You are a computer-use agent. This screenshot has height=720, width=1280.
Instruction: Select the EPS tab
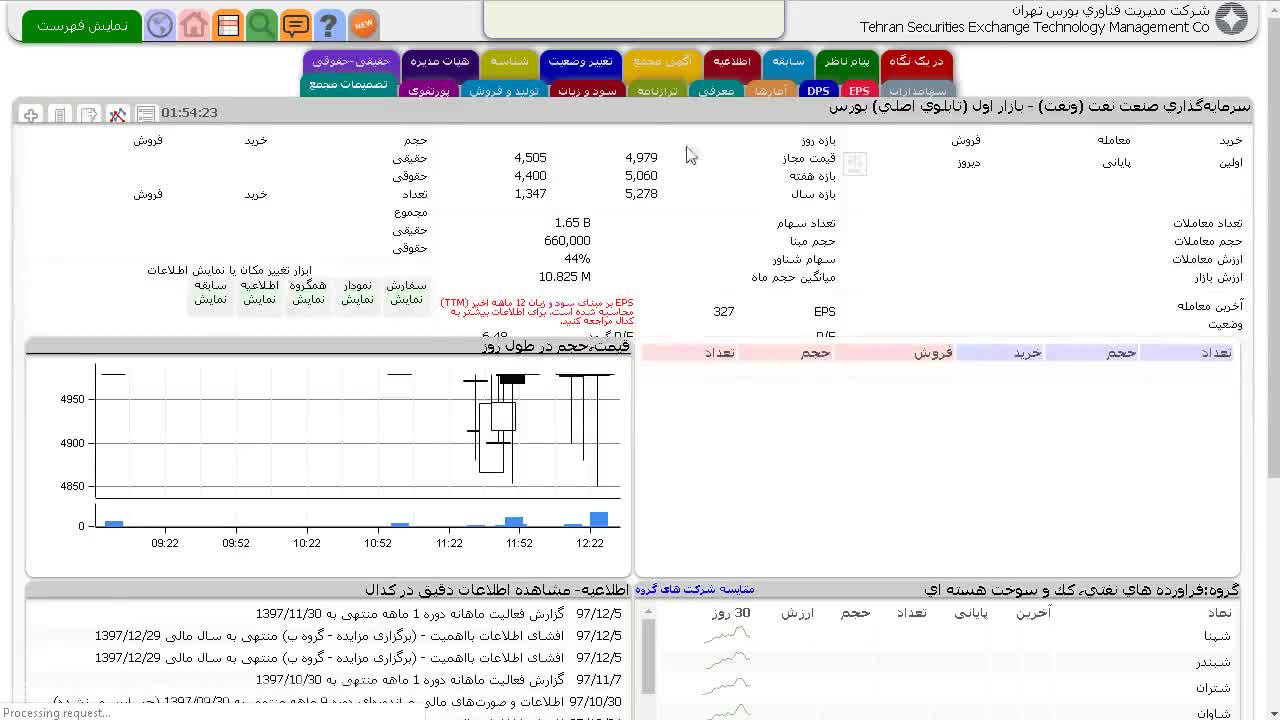pos(859,91)
